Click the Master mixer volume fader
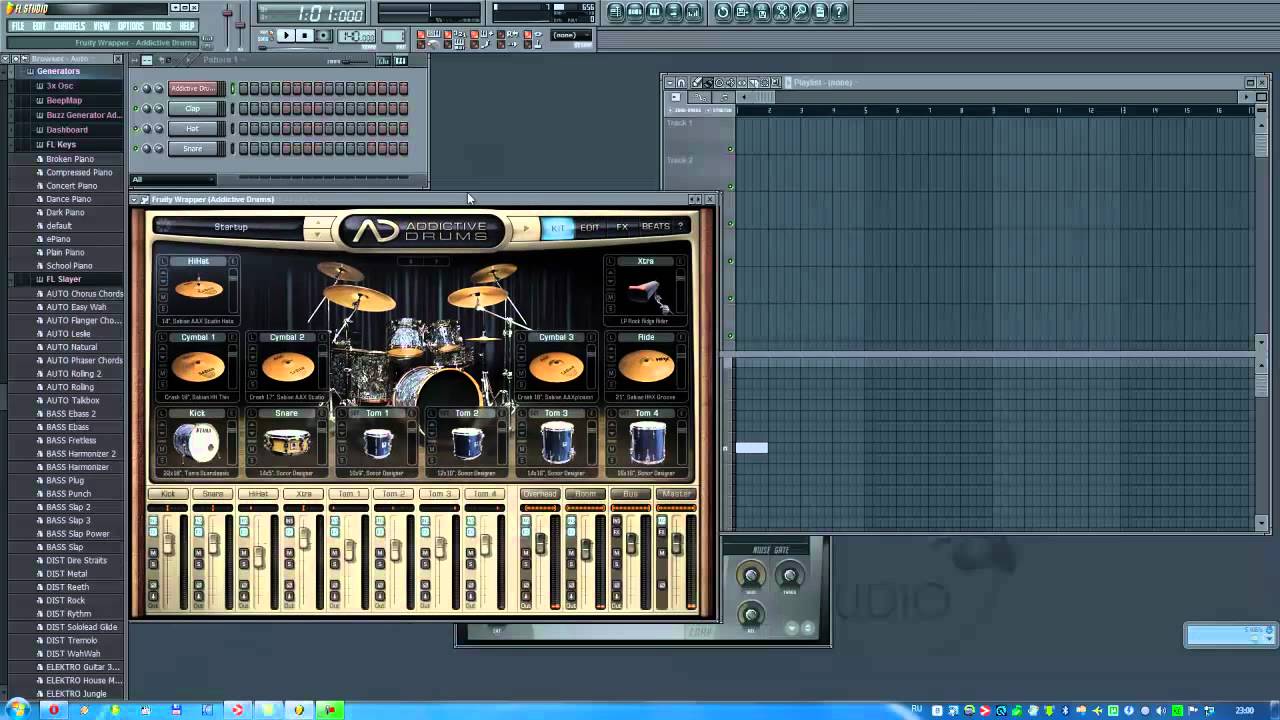The height and width of the screenshot is (720, 1280). click(677, 544)
